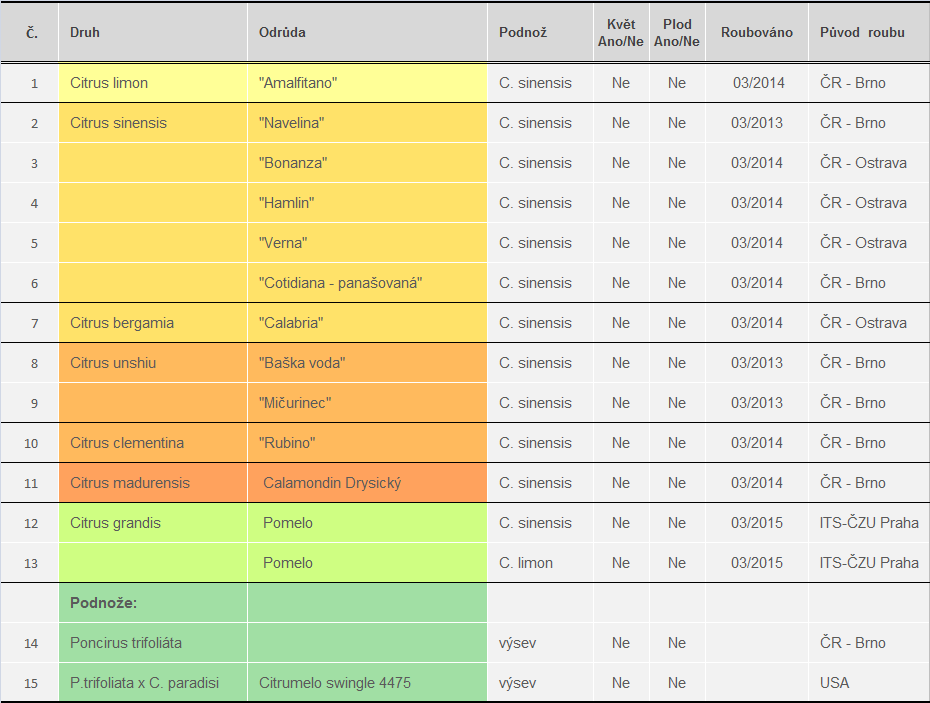Click the "Citrumelo swingle 4475" cell

tap(335, 683)
